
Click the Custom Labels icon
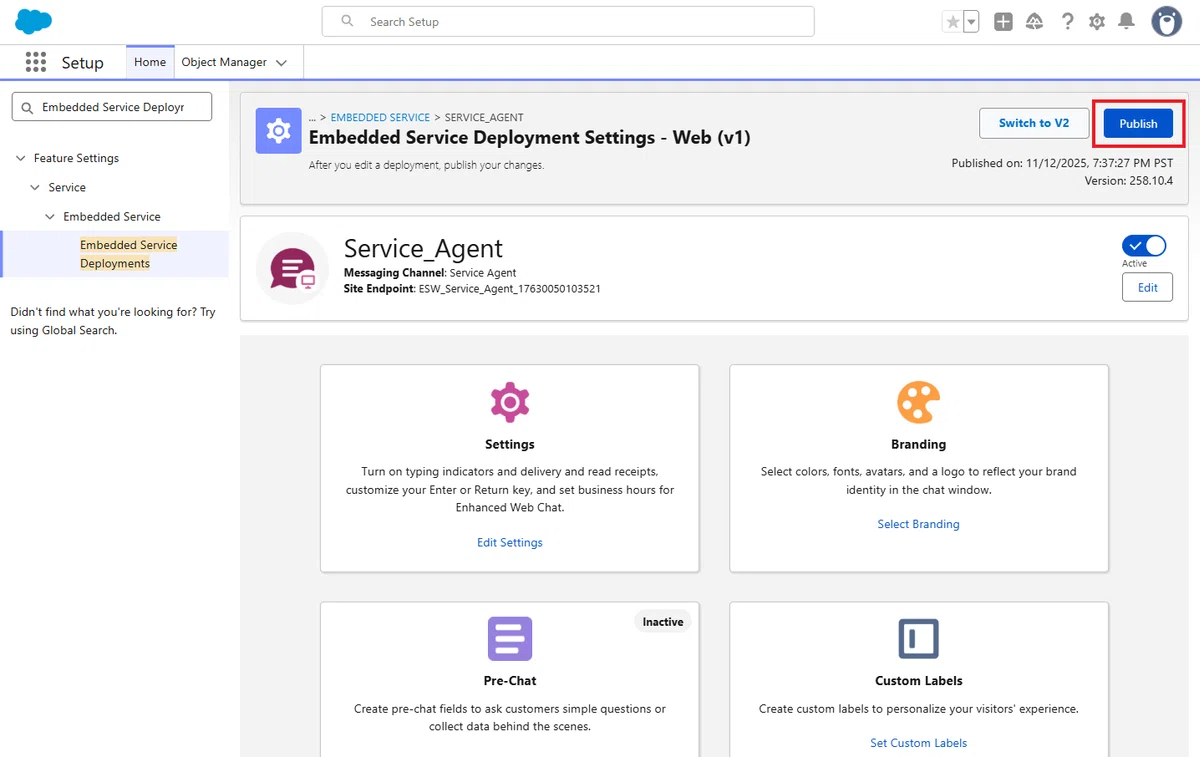point(918,638)
